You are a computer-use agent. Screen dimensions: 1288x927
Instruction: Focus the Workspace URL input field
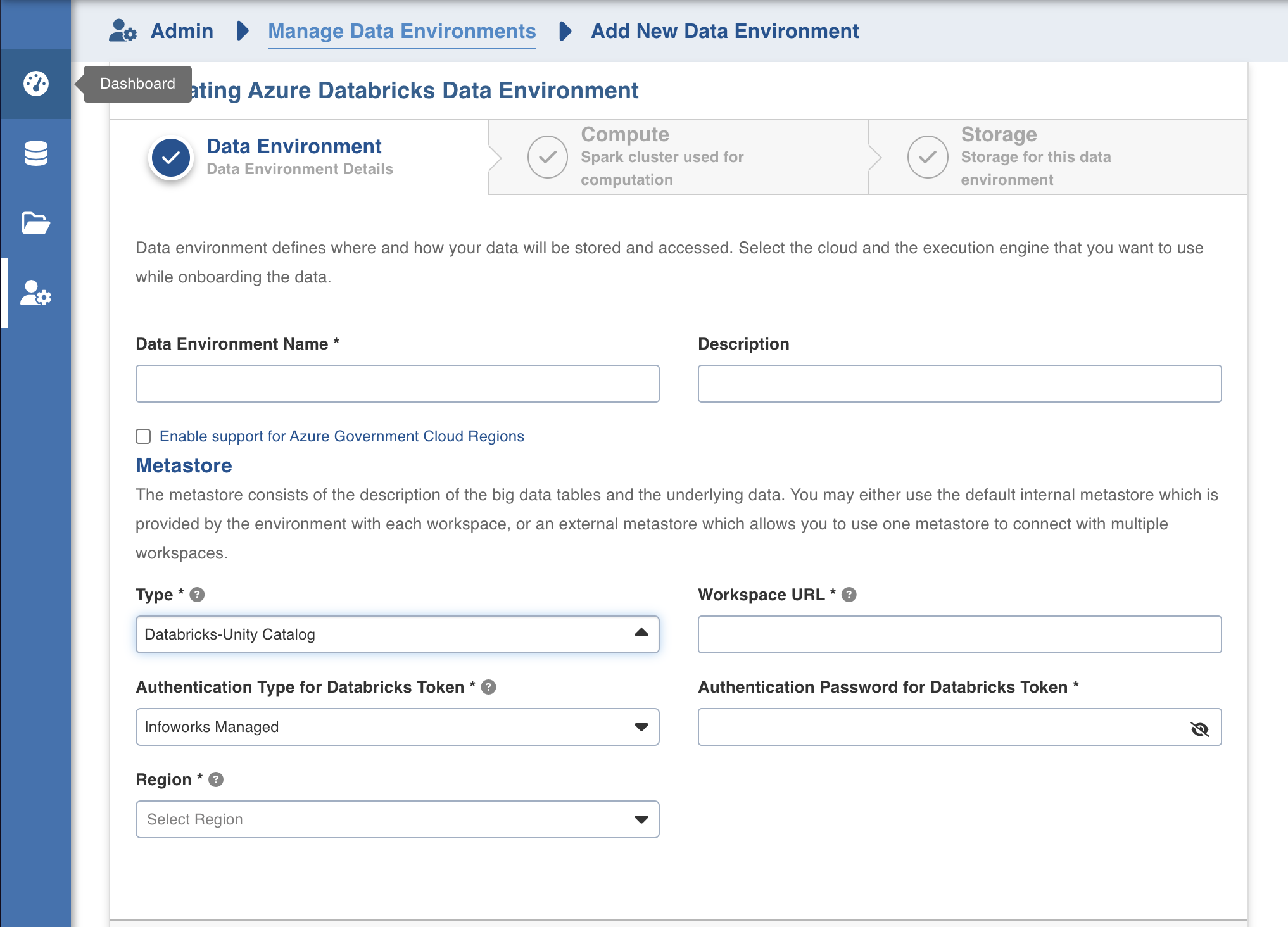pyautogui.click(x=959, y=634)
